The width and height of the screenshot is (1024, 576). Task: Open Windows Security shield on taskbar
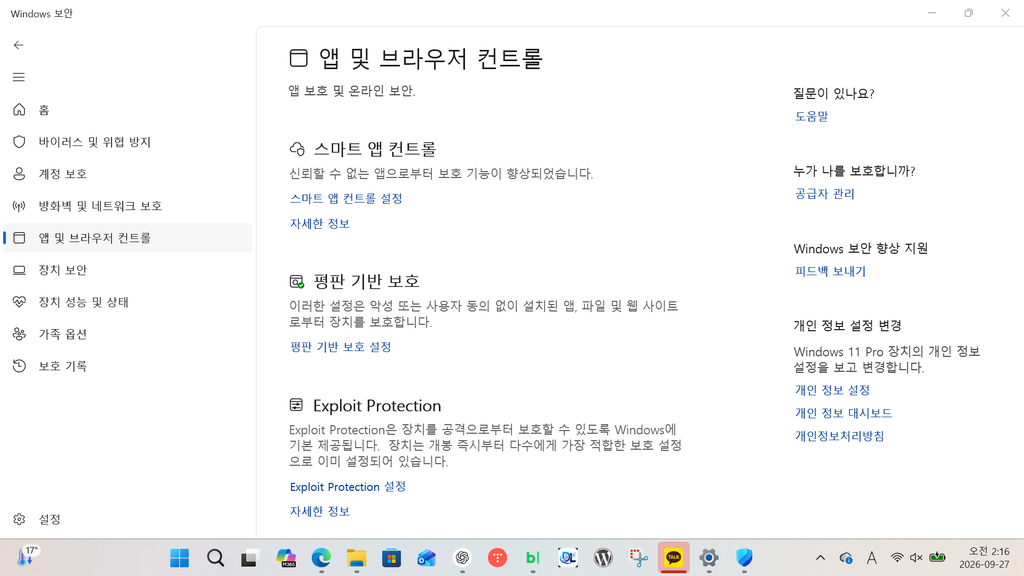tap(744, 558)
